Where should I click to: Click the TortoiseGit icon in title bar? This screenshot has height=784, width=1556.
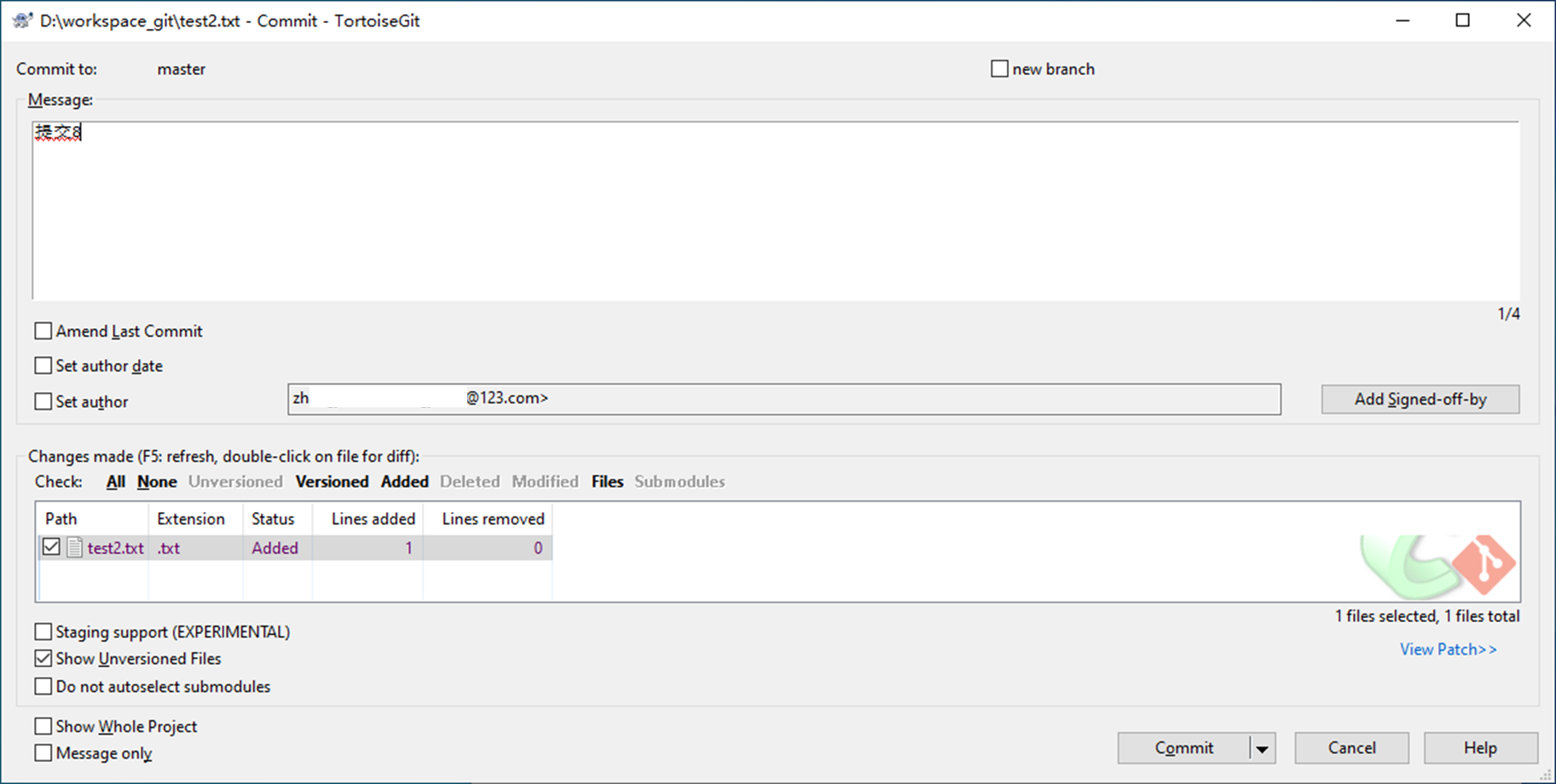(x=22, y=20)
